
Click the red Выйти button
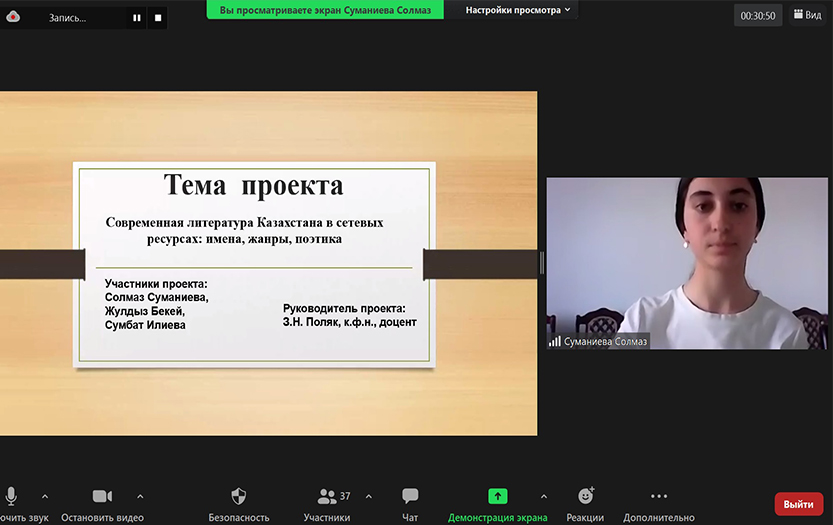click(x=798, y=504)
